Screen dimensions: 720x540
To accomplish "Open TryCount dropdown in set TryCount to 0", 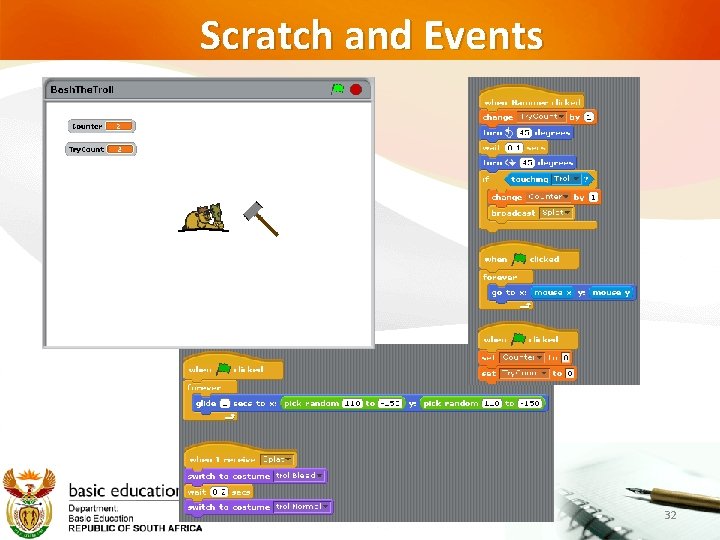I will click(x=524, y=373).
